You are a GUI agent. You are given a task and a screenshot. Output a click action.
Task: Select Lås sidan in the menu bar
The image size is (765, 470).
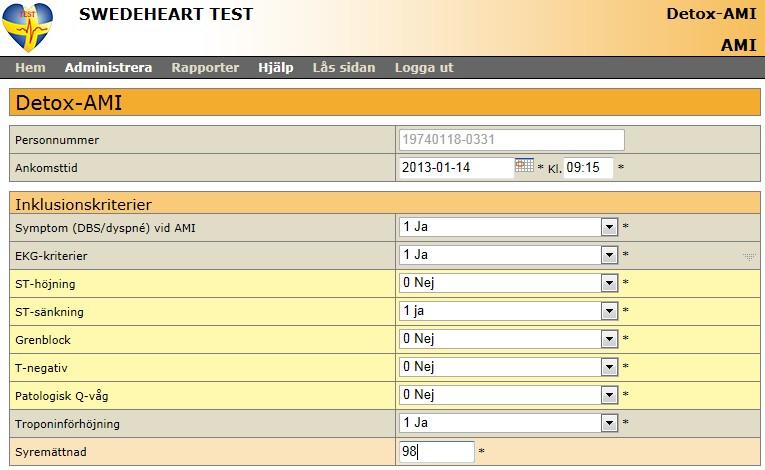pyautogui.click(x=344, y=67)
